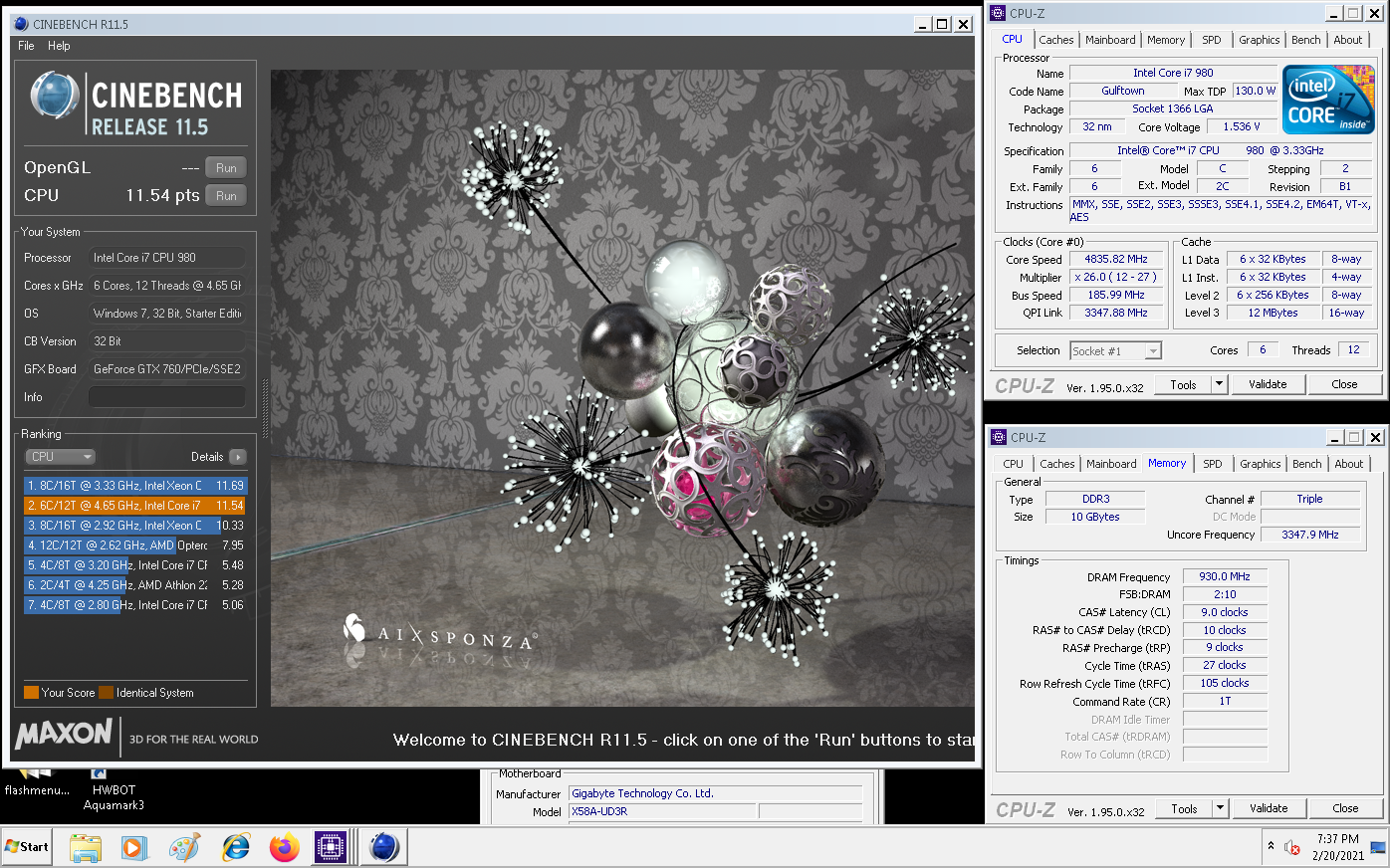Viewport: 1390px width, 868px height.
Task: Launch Internet Explorer from taskbar
Action: 236,847
